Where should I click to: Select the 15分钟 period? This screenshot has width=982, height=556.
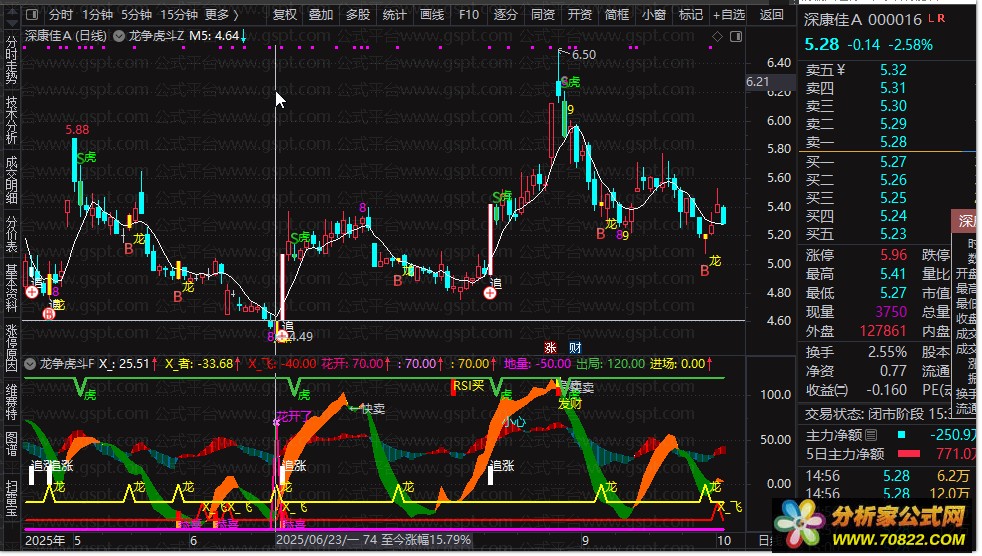coord(178,14)
